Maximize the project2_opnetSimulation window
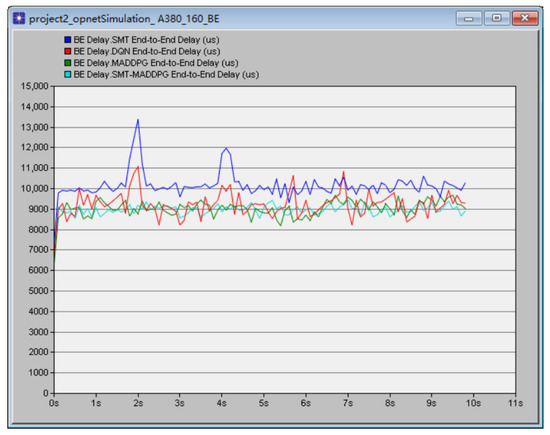This screenshot has height=435, width=550. [x=496, y=18]
